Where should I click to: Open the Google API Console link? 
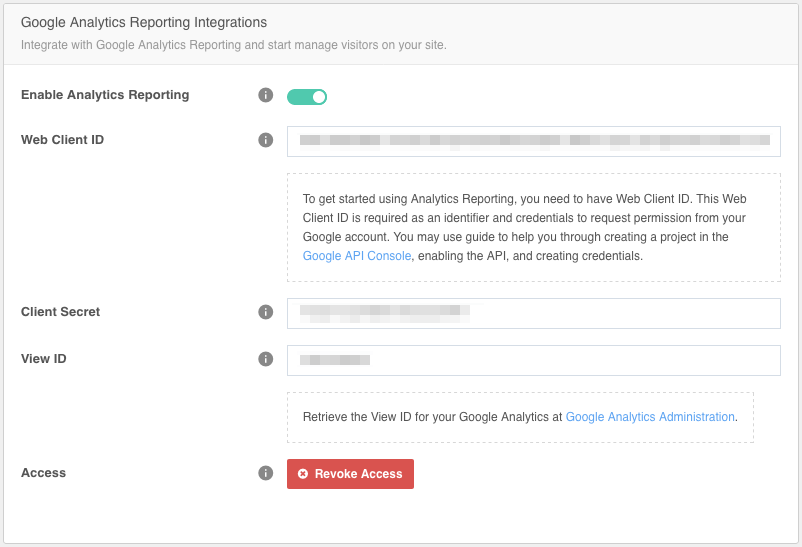click(357, 256)
